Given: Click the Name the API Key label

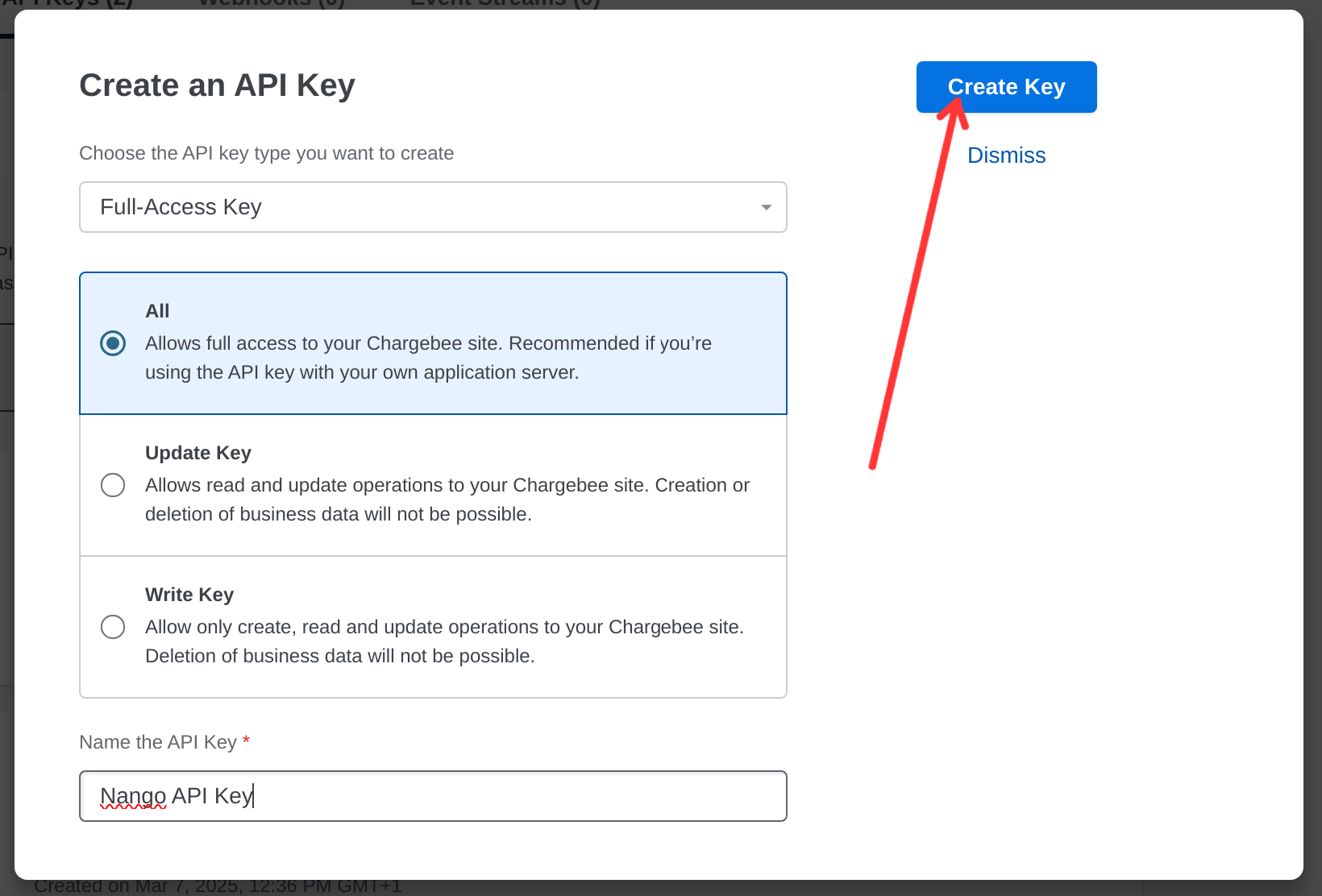Looking at the screenshot, I should tap(158, 742).
